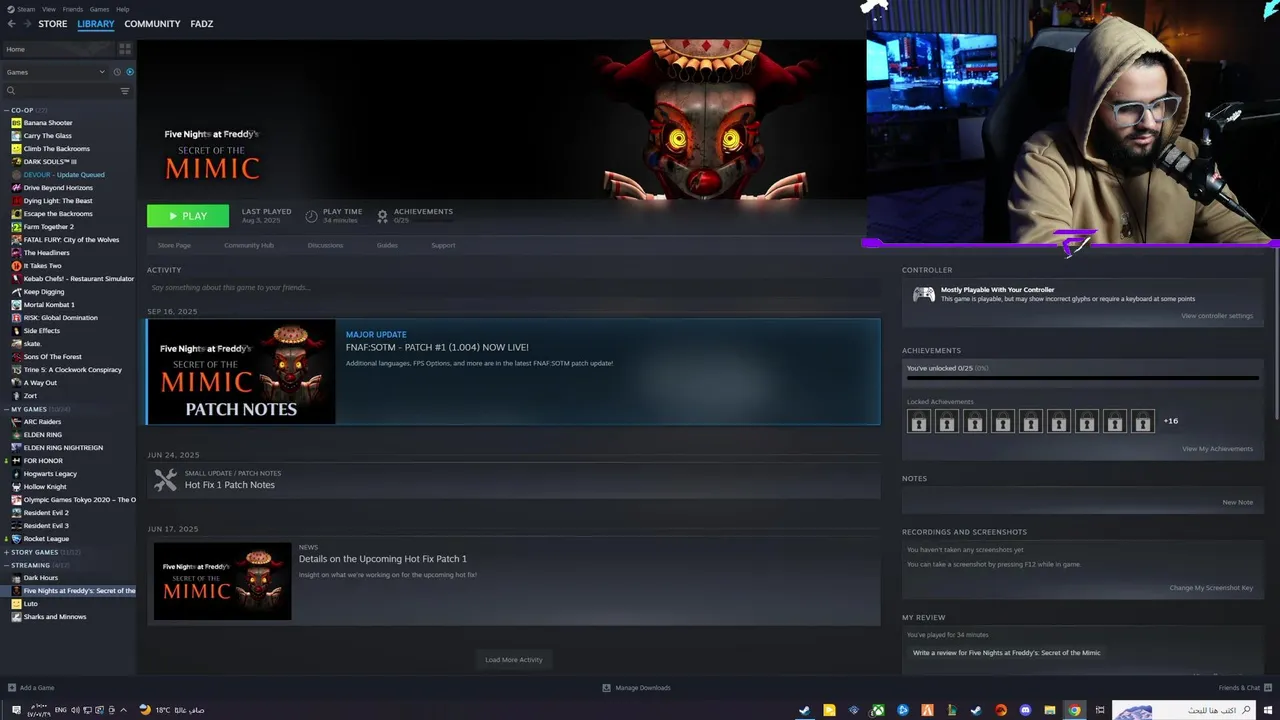
Task: Click the first locked achievement icon
Action: [x=918, y=421]
